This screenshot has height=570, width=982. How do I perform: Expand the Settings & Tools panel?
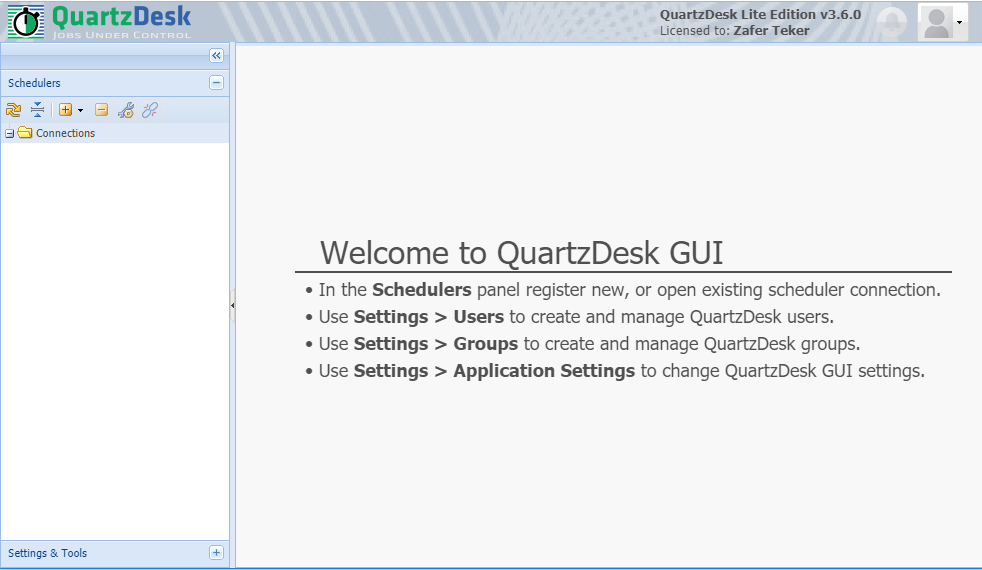tap(216, 552)
